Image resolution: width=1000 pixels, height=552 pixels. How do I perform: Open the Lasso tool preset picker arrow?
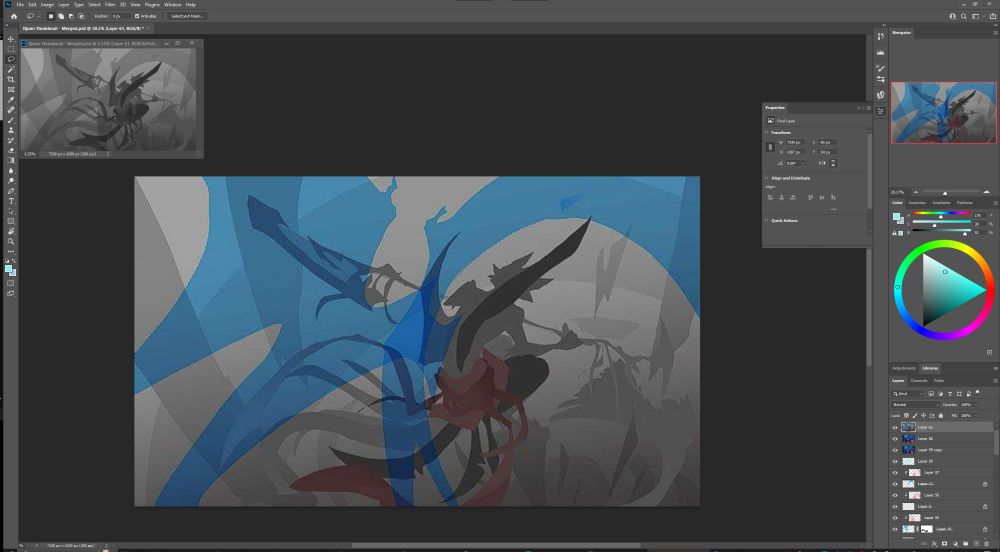[x=39, y=16]
